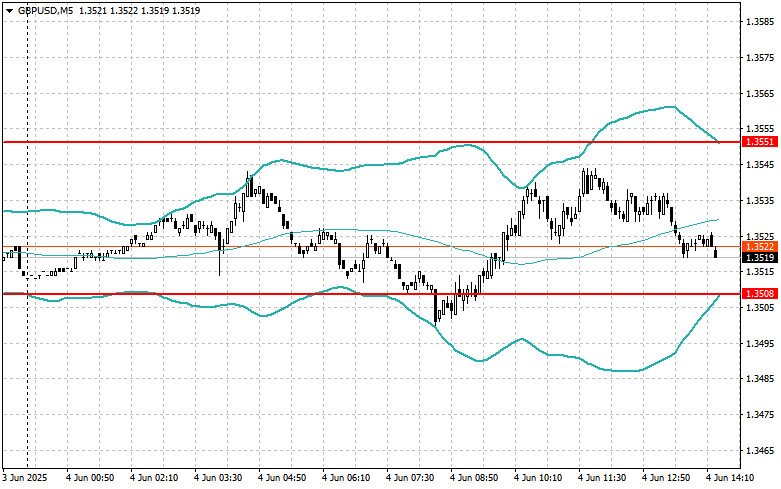Image resolution: width=781 pixels, height=489 pixels.
Task: Click the 3 Jun 2025 date label
Action: pos(25,478)
